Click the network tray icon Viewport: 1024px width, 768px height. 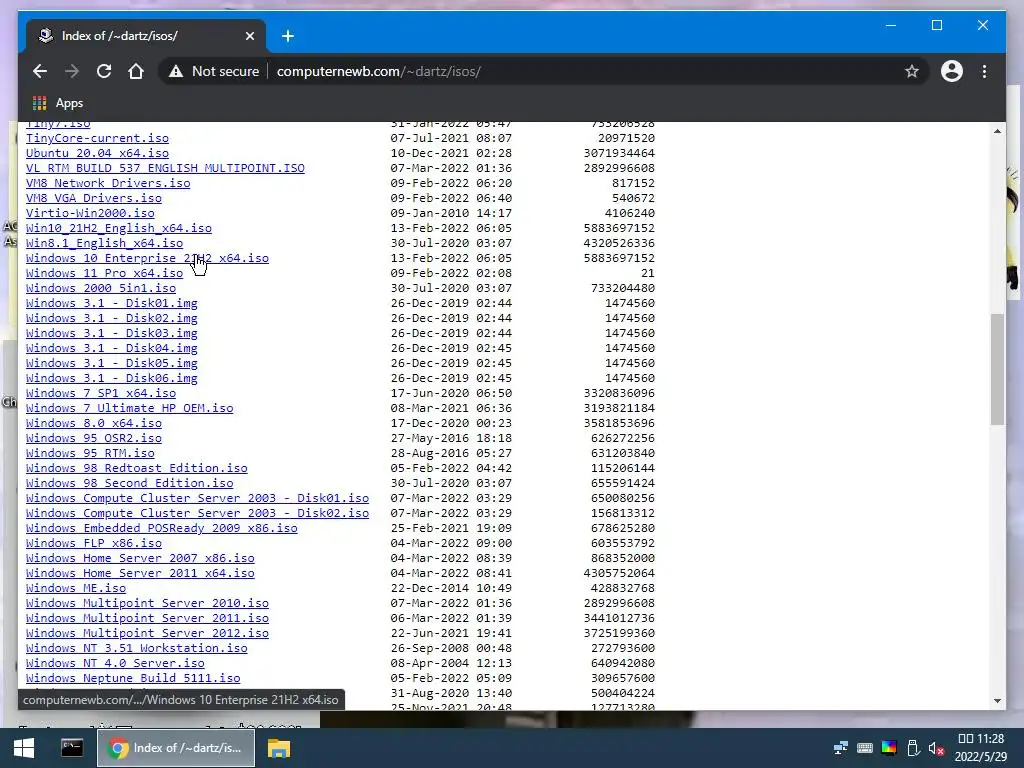coord(841,748)
